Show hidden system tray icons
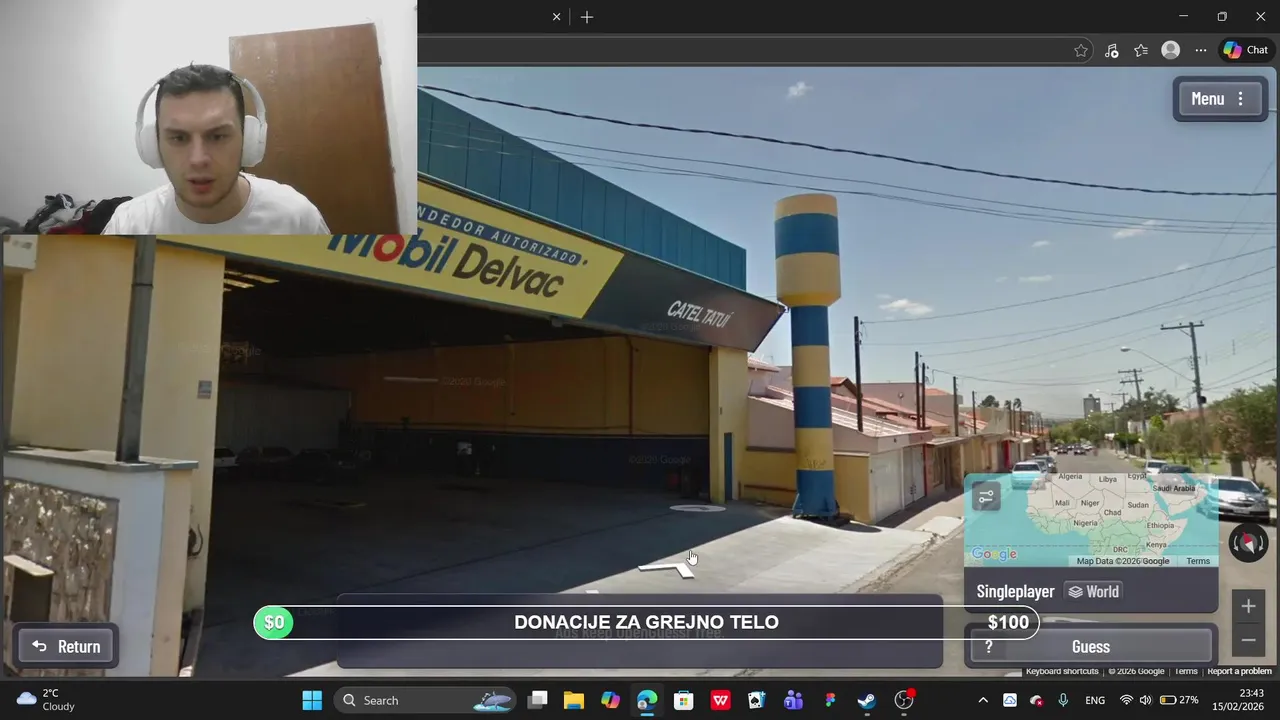Screen dimensions: 1280x720 pos(983,700)
